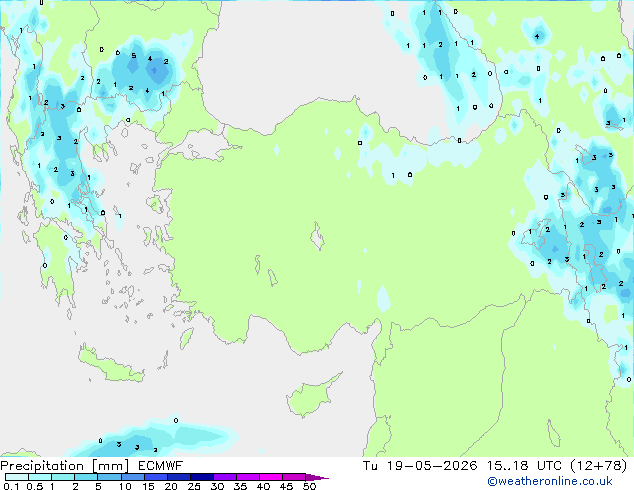Click the 35–40 mm violet legend swatch
The width and height of the screenshot is (634, 490).
(247, 477)
